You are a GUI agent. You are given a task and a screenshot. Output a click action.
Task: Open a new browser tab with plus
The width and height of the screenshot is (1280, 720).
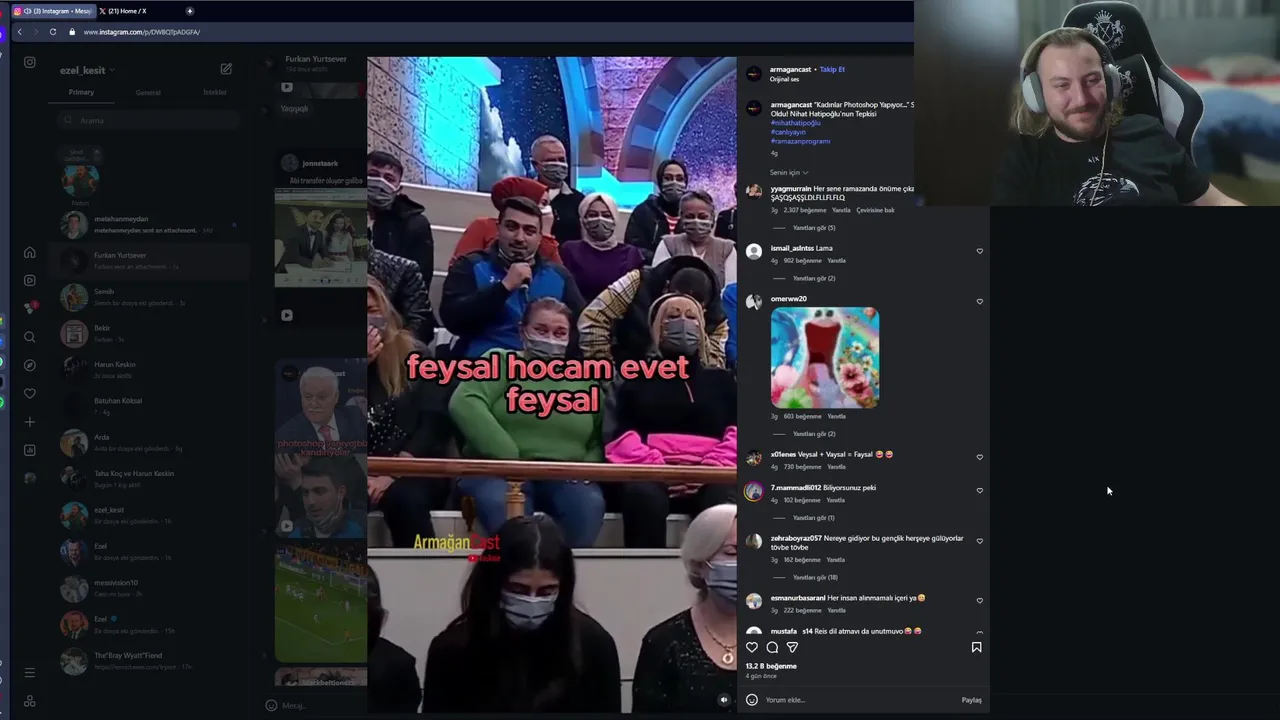189,11
